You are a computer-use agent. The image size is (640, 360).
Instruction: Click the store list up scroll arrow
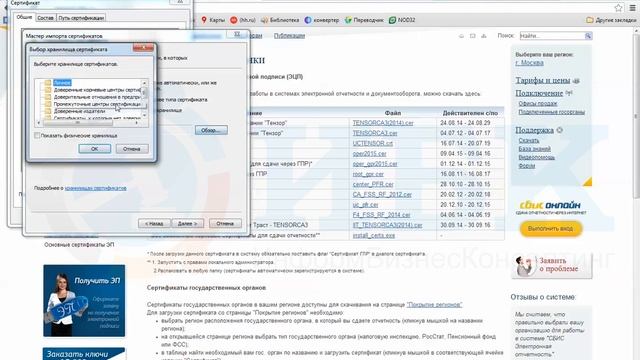(144, 83)
